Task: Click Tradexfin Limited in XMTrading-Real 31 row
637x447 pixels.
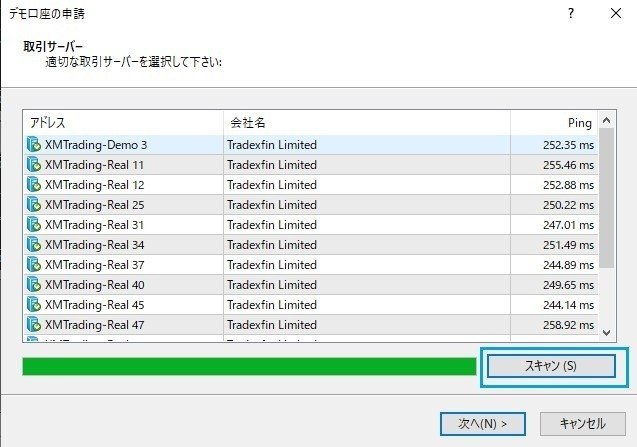Action: point(272,224)
